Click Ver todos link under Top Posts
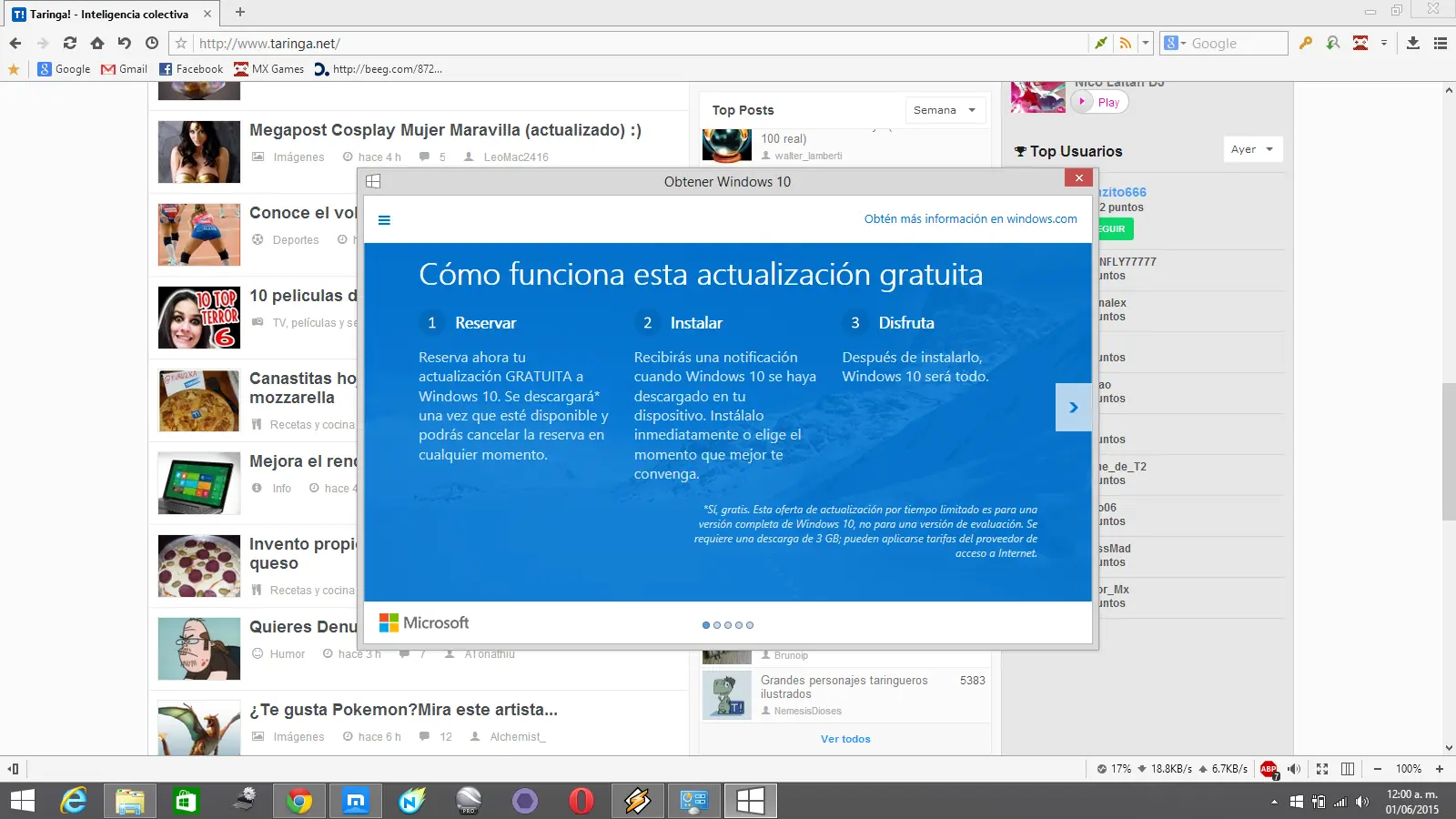1456x819 pixels. click(845, 739)
